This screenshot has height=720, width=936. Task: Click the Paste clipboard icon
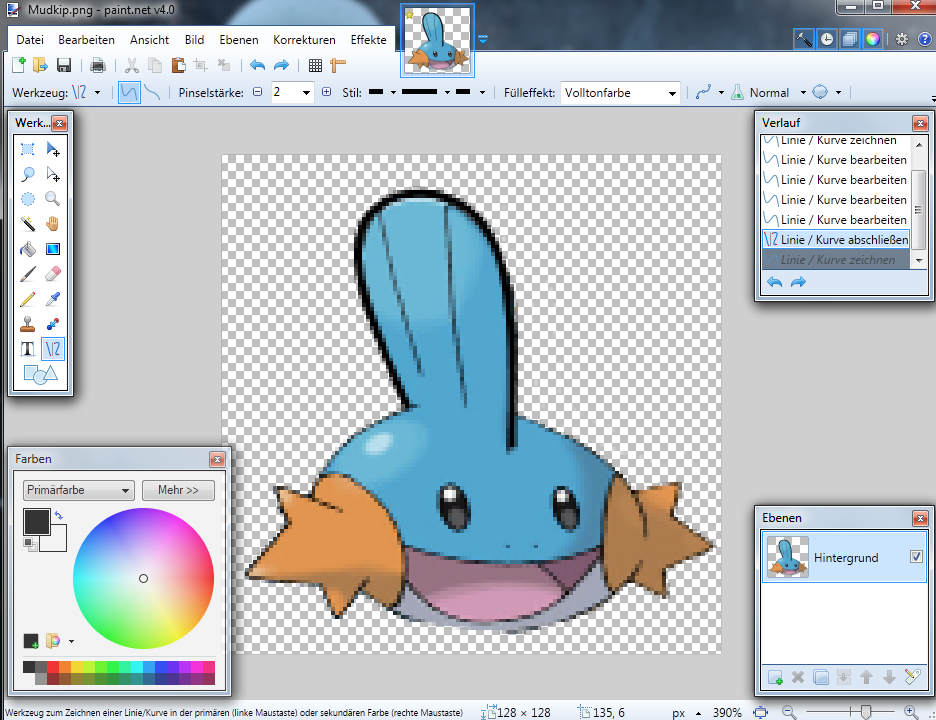point(178,65)
